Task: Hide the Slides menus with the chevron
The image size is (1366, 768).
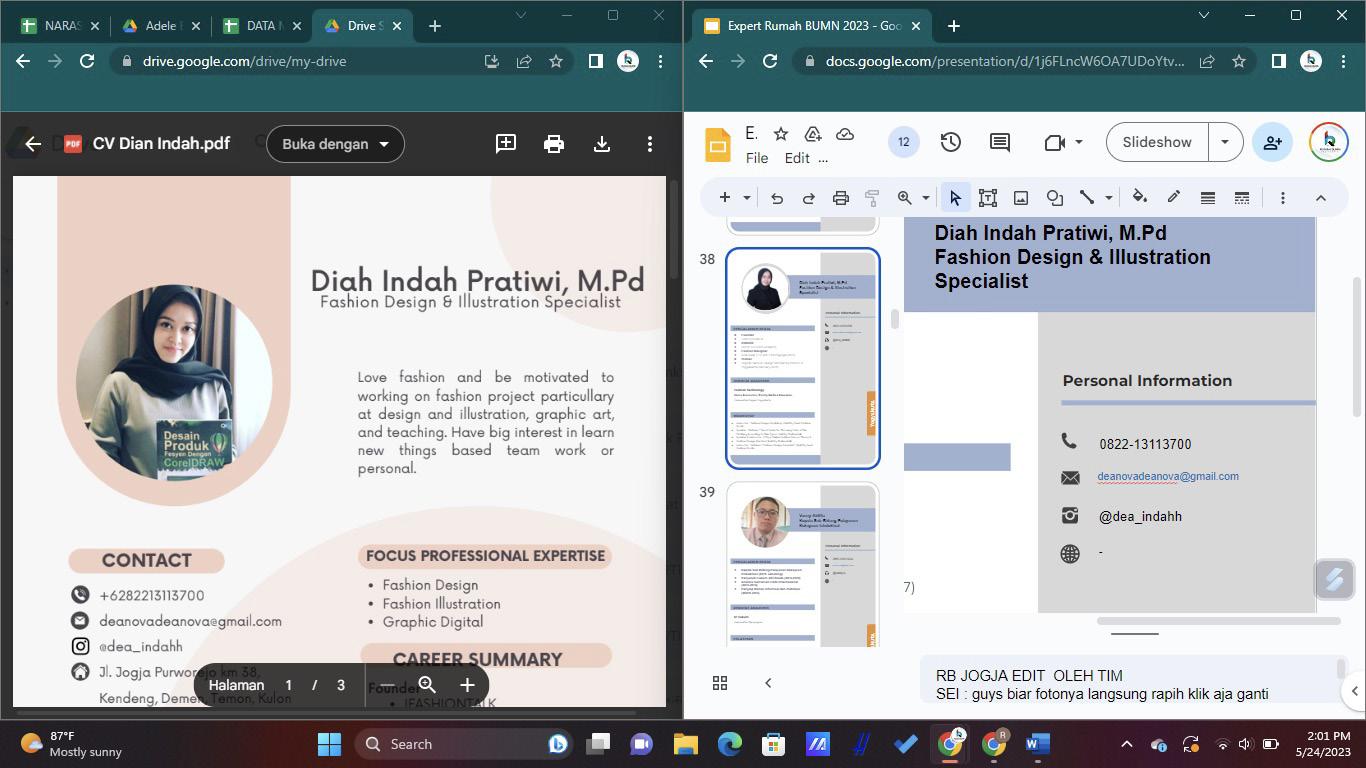Action: (x=1320, y=198)
